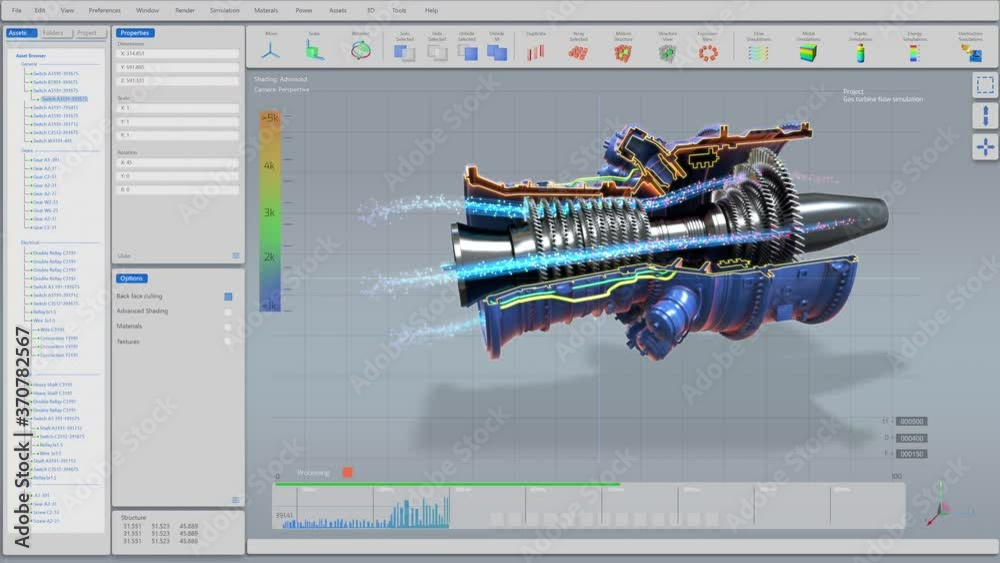The image size is (1000, 563).
Task: Enable Materials checkbox in Options
Action: [228, 326]
